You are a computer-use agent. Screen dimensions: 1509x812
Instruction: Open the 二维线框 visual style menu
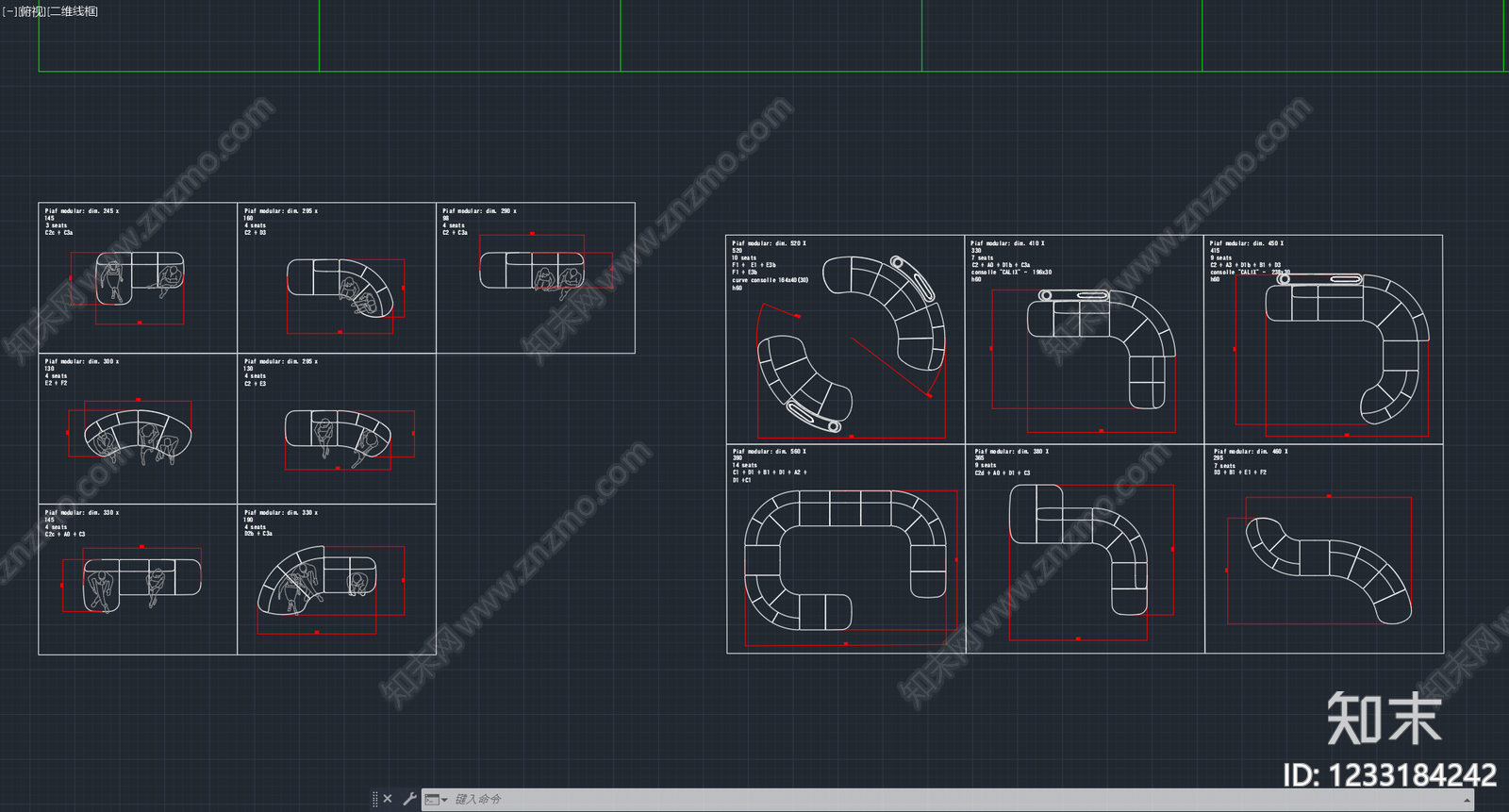click(x=73, y=11)
